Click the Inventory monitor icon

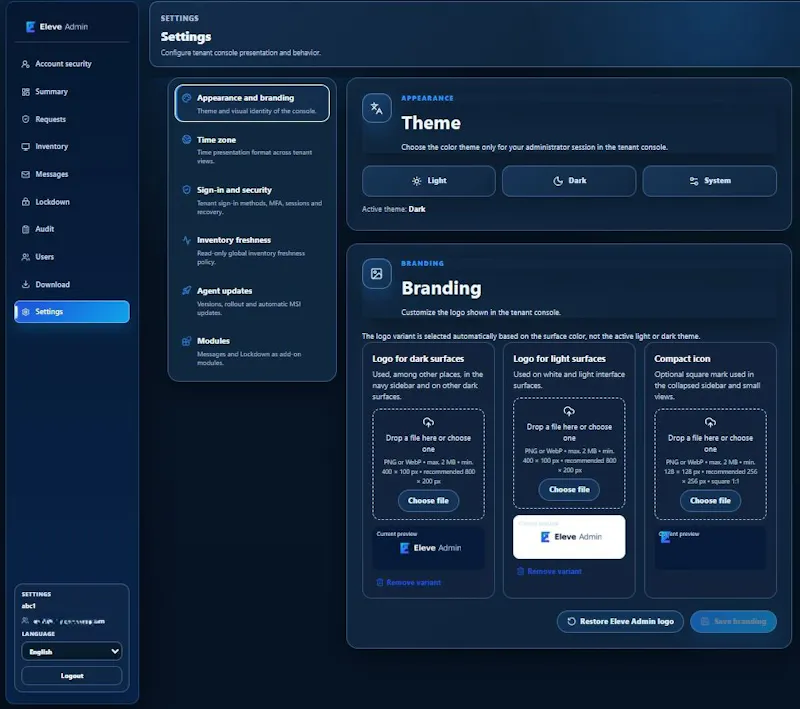click(26, 146)
